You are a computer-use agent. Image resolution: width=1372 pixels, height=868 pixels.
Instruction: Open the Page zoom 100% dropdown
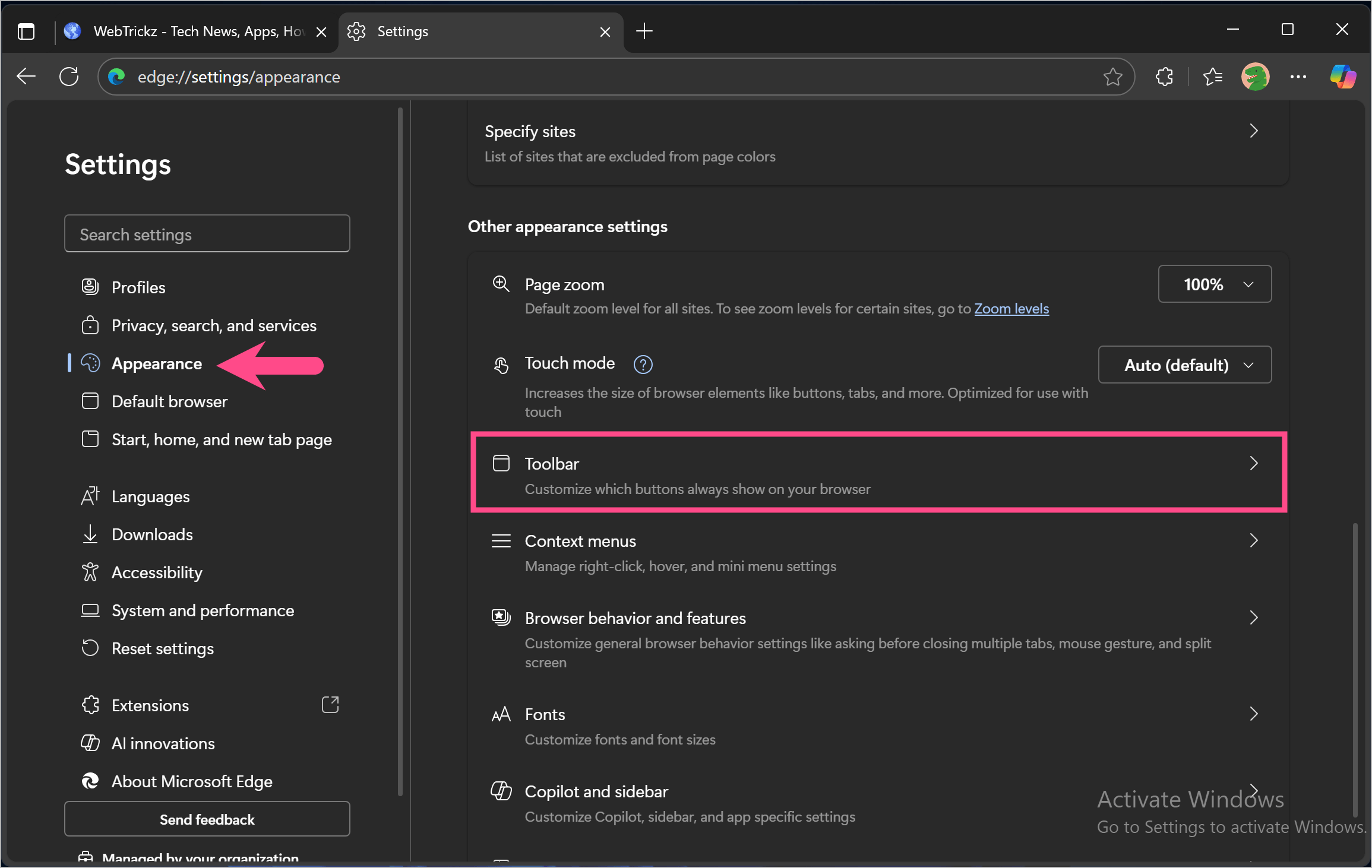[x=1214, y=284]
